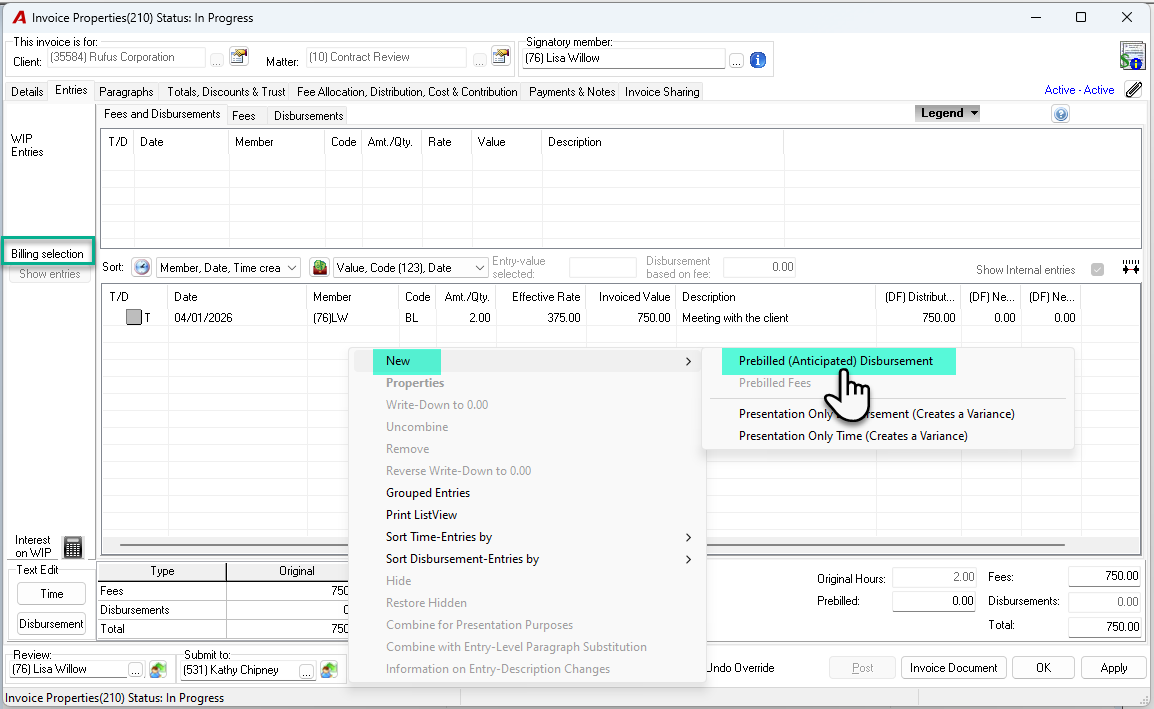Open the Interest on WIP calculator icon
Viewport: 1154px width, 709px height.
click(73, 547)
